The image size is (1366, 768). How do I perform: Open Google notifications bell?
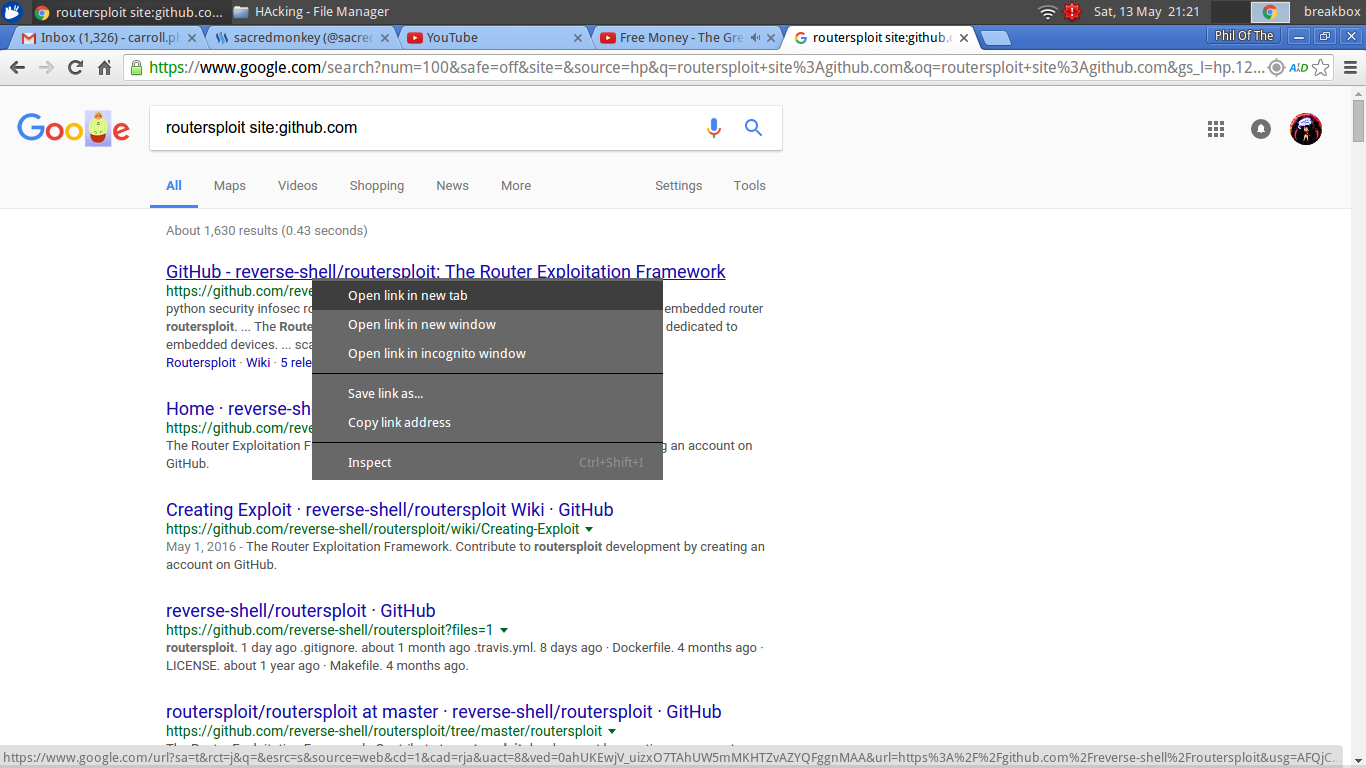[1261, 129]
